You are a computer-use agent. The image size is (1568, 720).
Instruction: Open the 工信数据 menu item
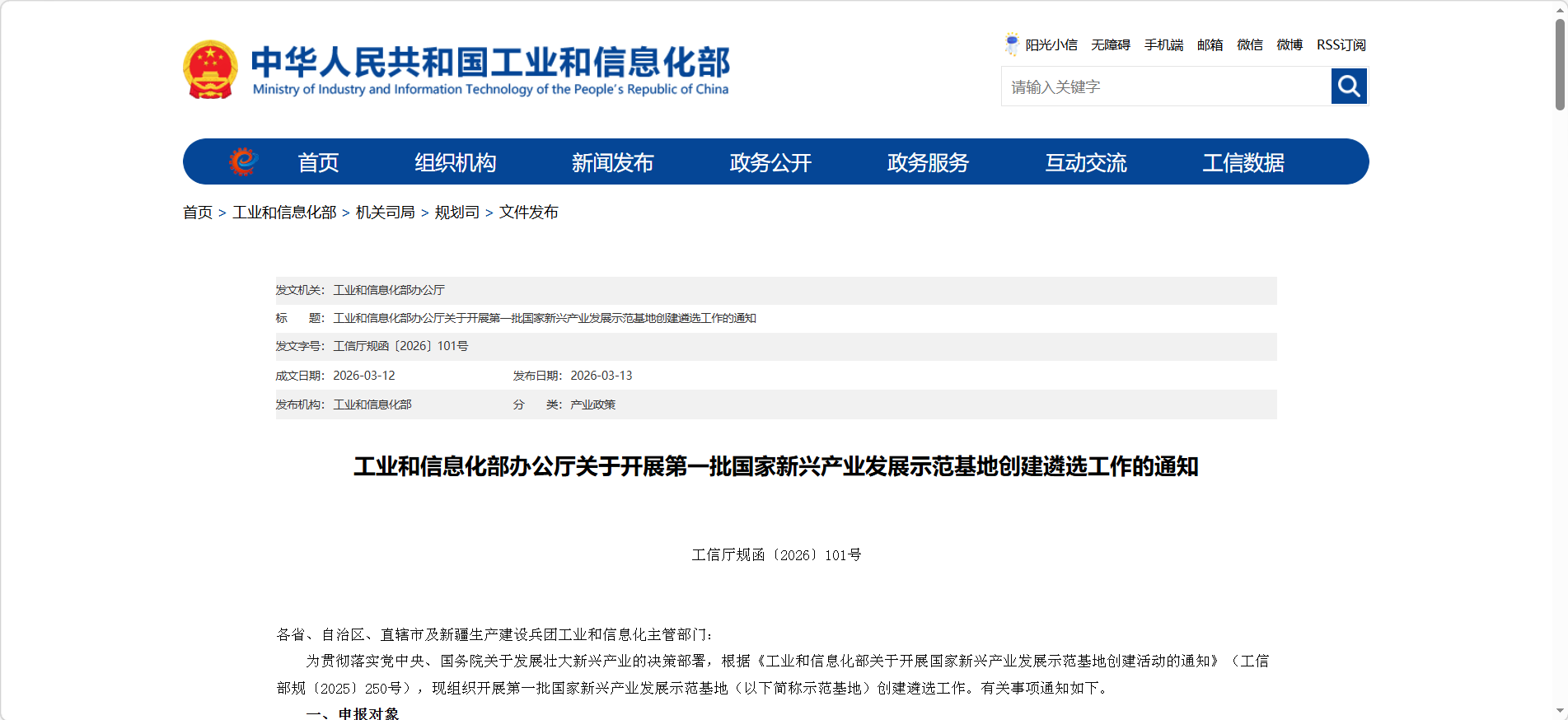(1243, 162)
